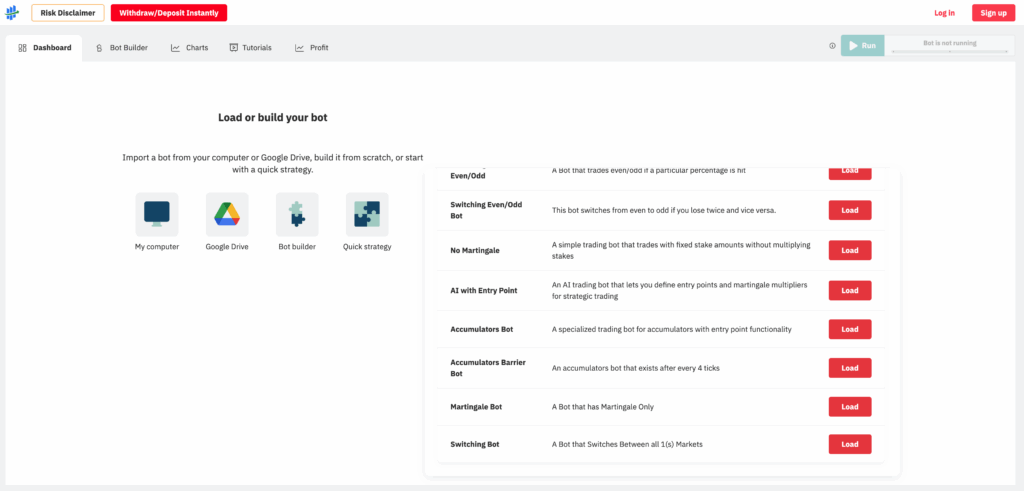Load the Accumulators Bot
Image resolution: width=1024 pixels, height=491 pixels.
(x=850, y=329)
